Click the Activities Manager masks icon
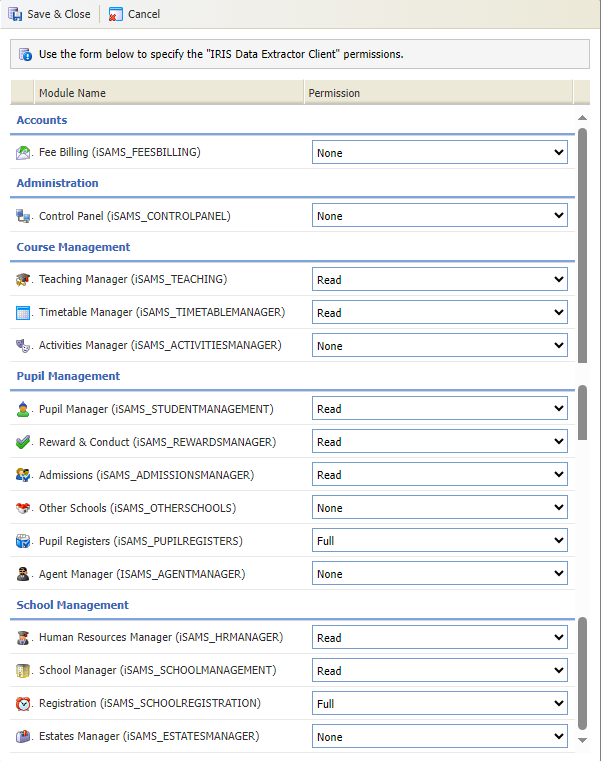The height and width of the screenshot is (761, 601). pos(23,346)
